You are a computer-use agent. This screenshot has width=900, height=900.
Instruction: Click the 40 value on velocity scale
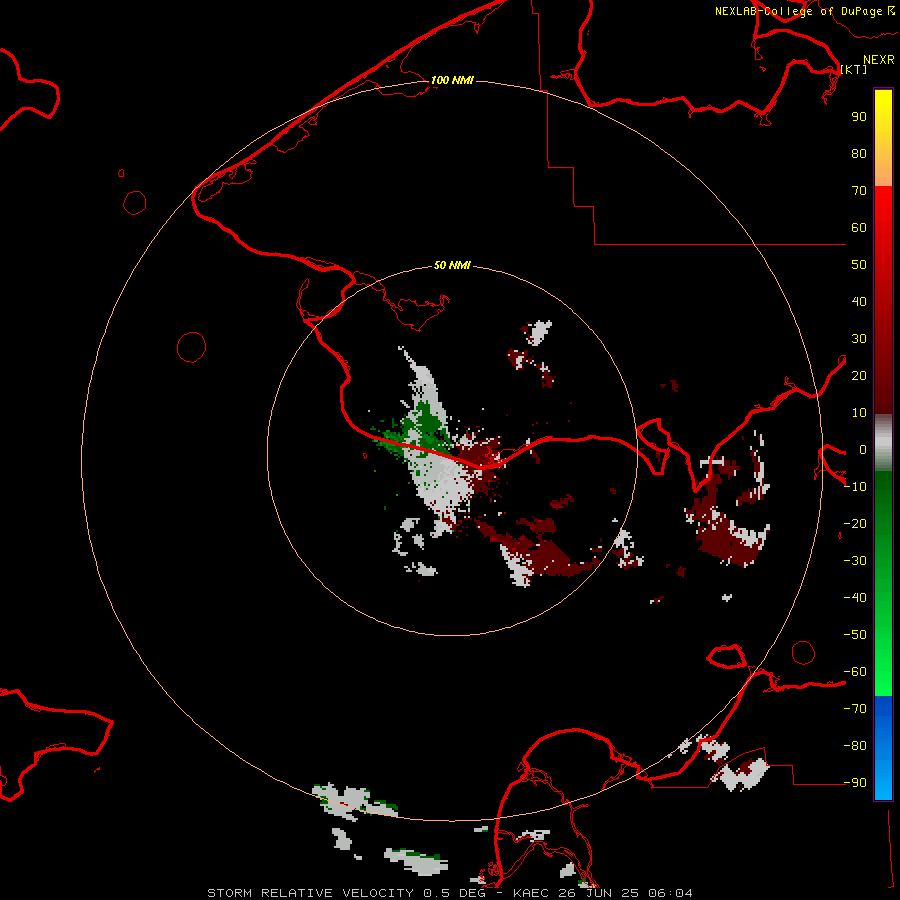[859, 302]
